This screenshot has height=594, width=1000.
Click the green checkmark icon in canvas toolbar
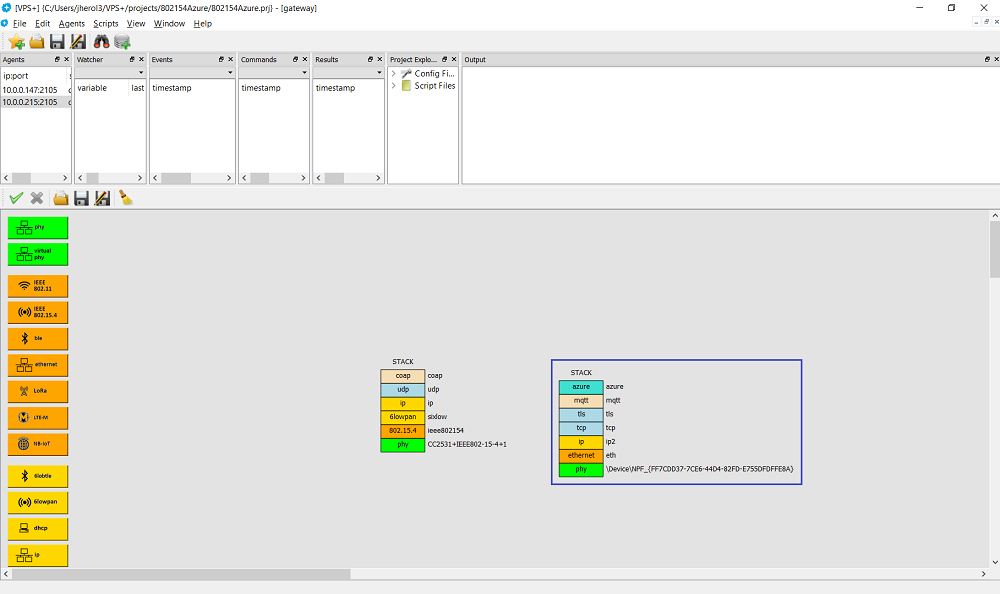16,198
